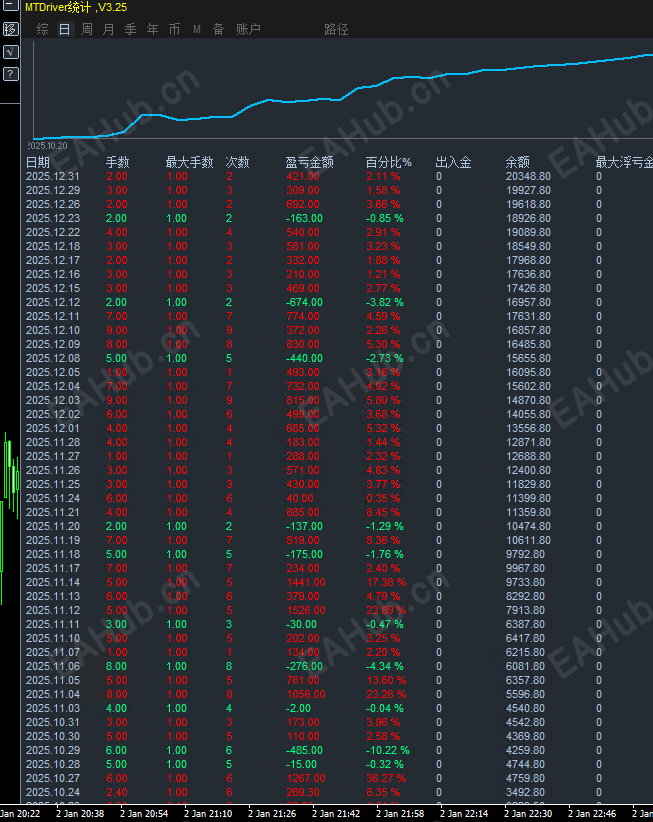This screenshot has width=653, height=822.
Task: Click lots value 2.40
Action: click(x=116, y=792)
